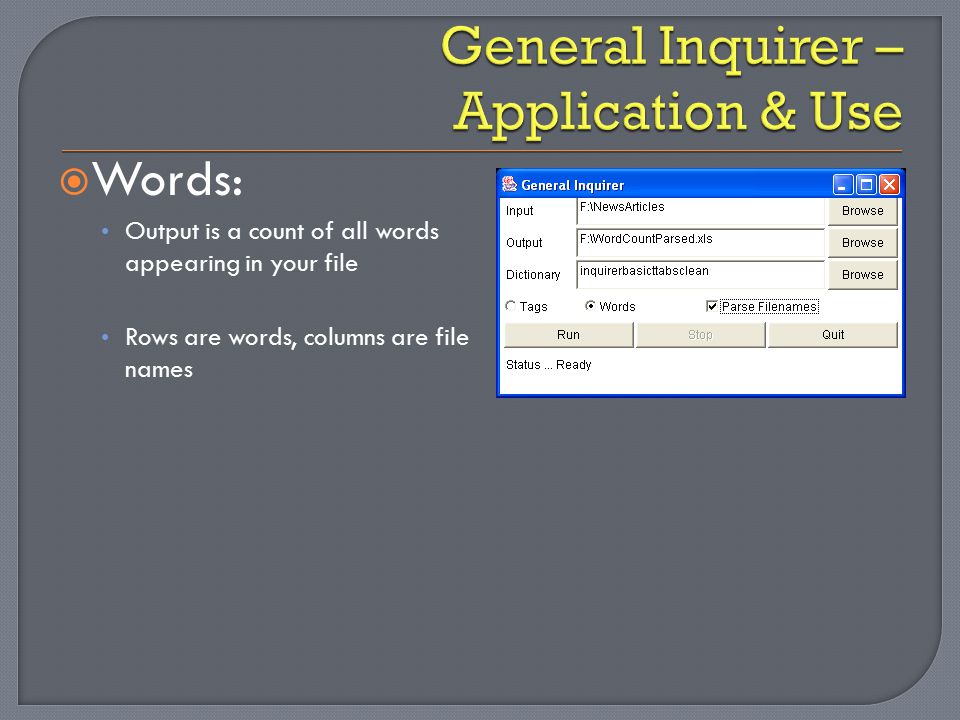Click the "Output" label in the dialog
Screen dimensions: 960x720
(x=524, y=242)
